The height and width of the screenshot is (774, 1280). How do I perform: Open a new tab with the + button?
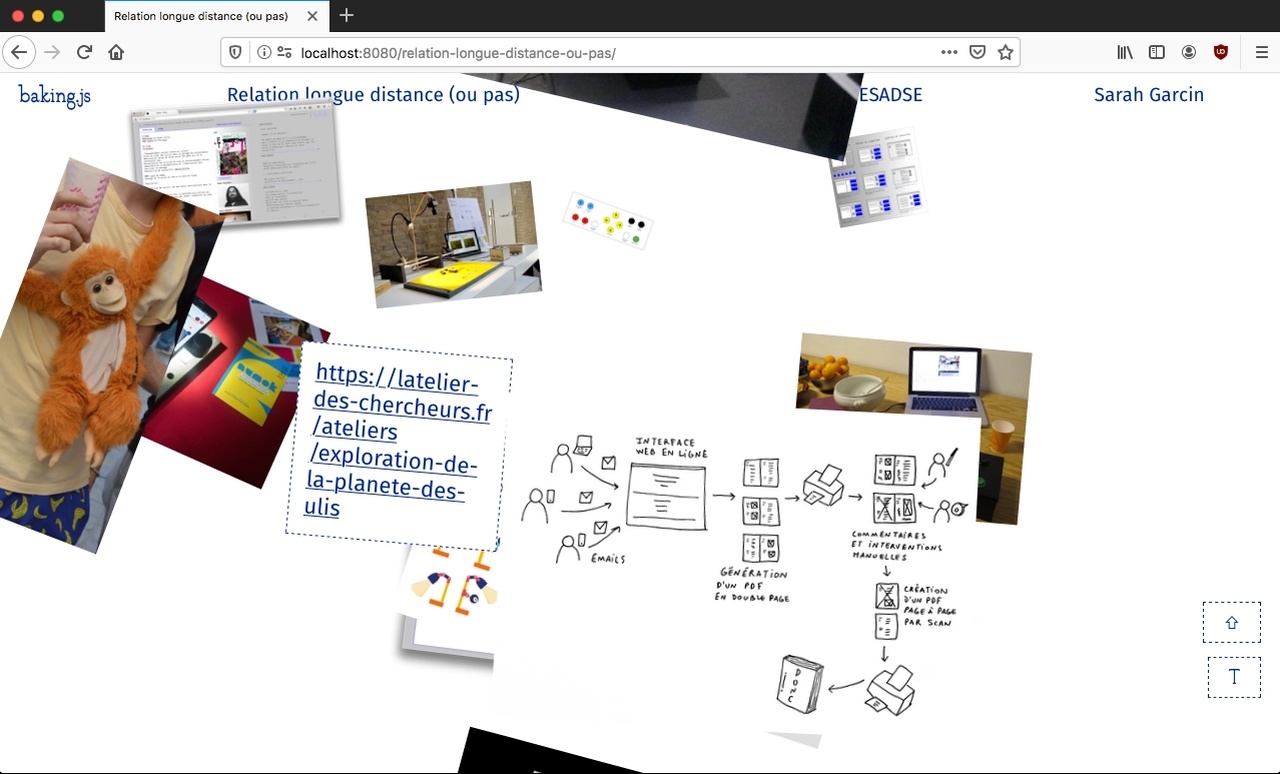coord(346,16)
